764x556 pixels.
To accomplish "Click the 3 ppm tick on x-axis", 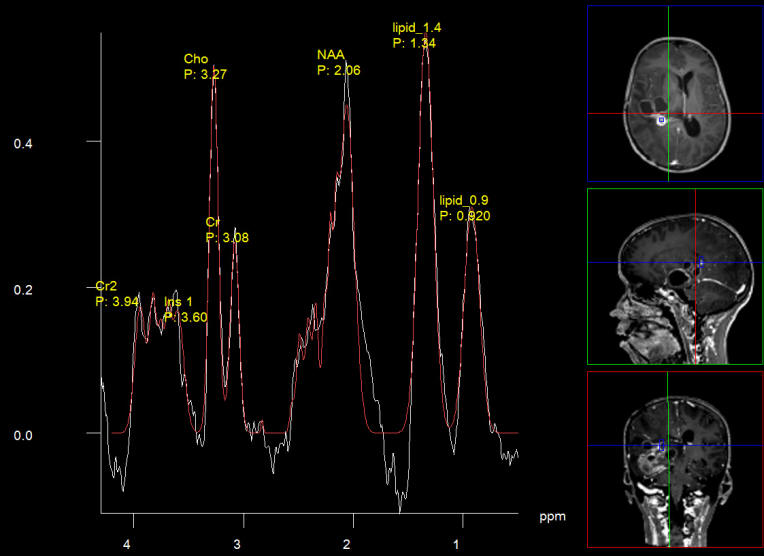I will 237,545.
